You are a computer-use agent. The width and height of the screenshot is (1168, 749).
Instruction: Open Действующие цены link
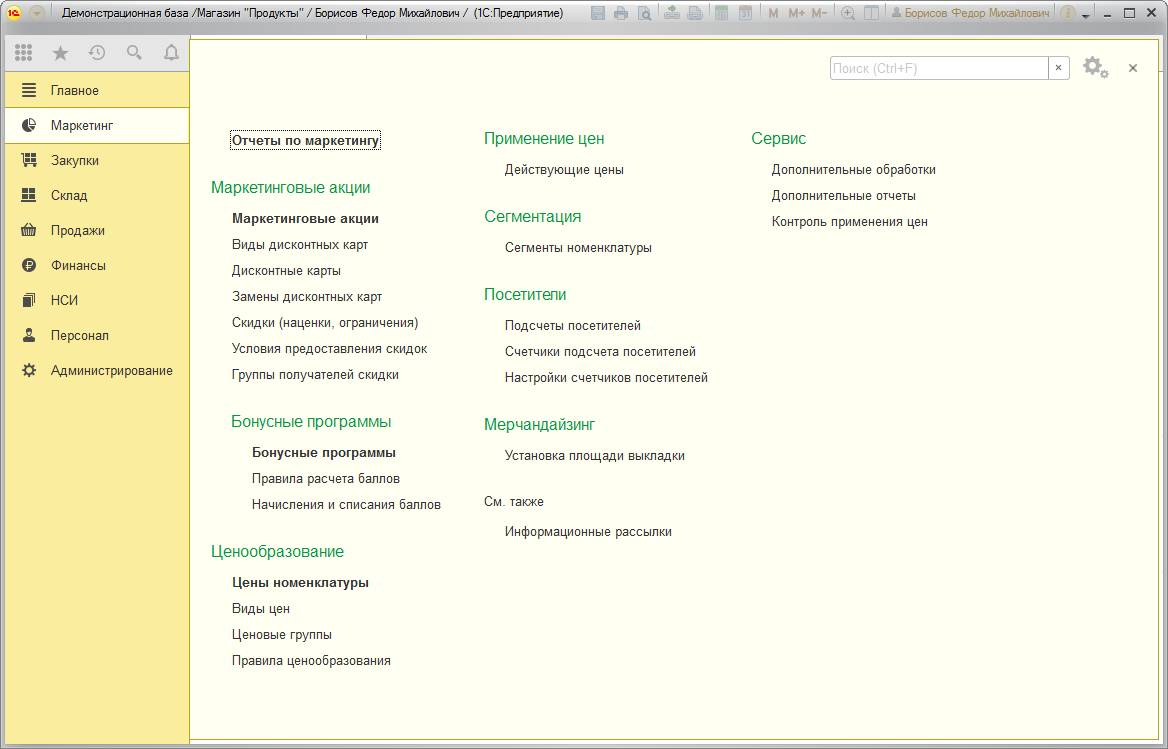(564, 170)
